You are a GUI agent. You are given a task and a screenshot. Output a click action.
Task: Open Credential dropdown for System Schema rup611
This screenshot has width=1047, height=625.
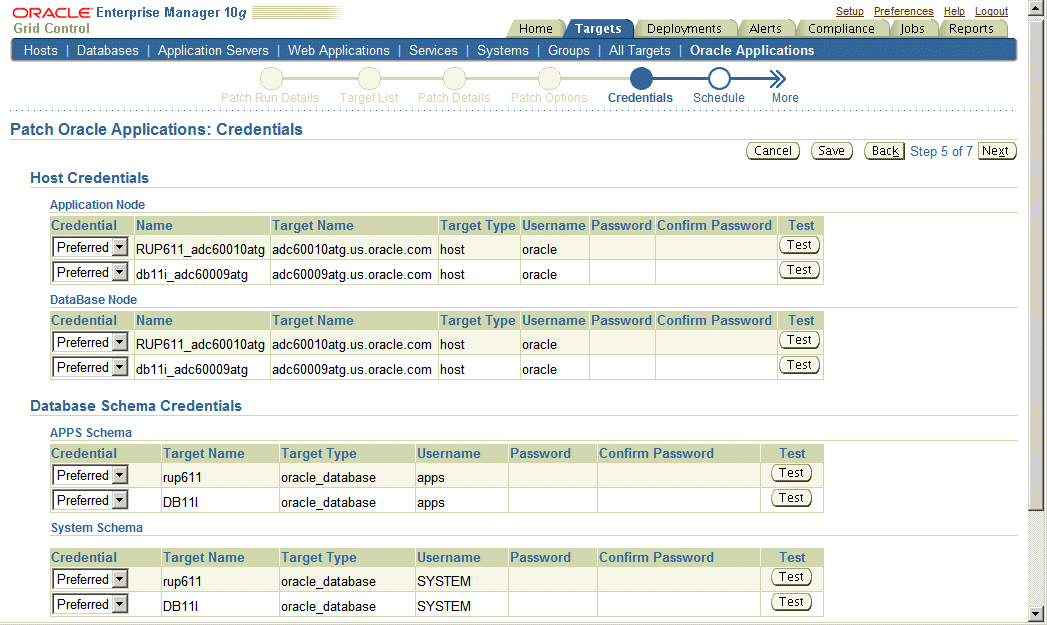click(90, 580)
